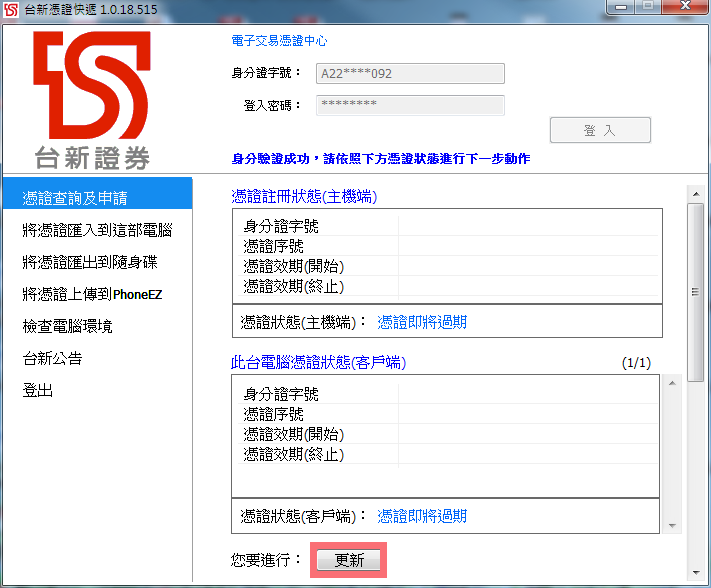
Task: Click the (1/1) page indicator
Action: coord(636,363)
